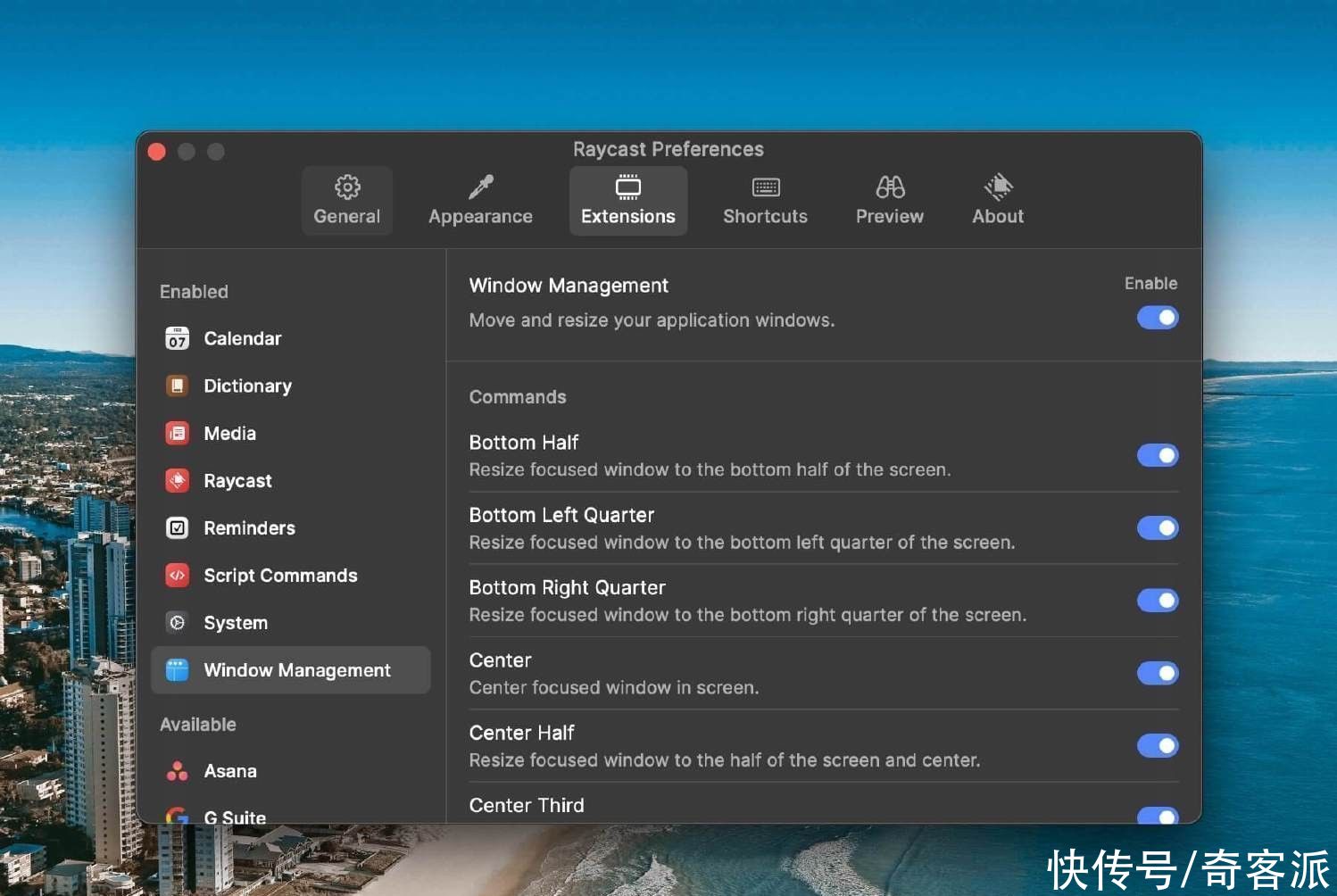Click the Center Half command title

click(522, 733)
